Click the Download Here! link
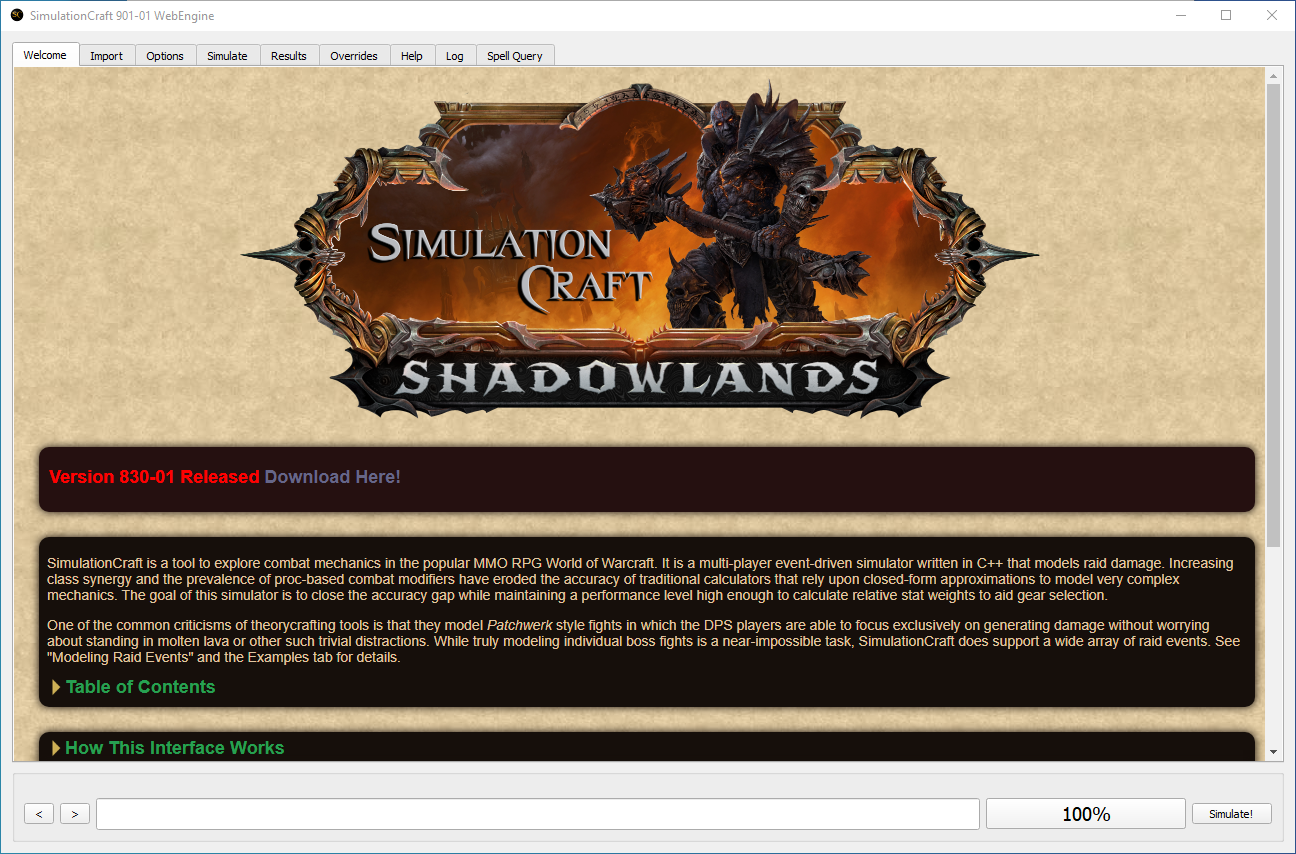 (333, 477)
